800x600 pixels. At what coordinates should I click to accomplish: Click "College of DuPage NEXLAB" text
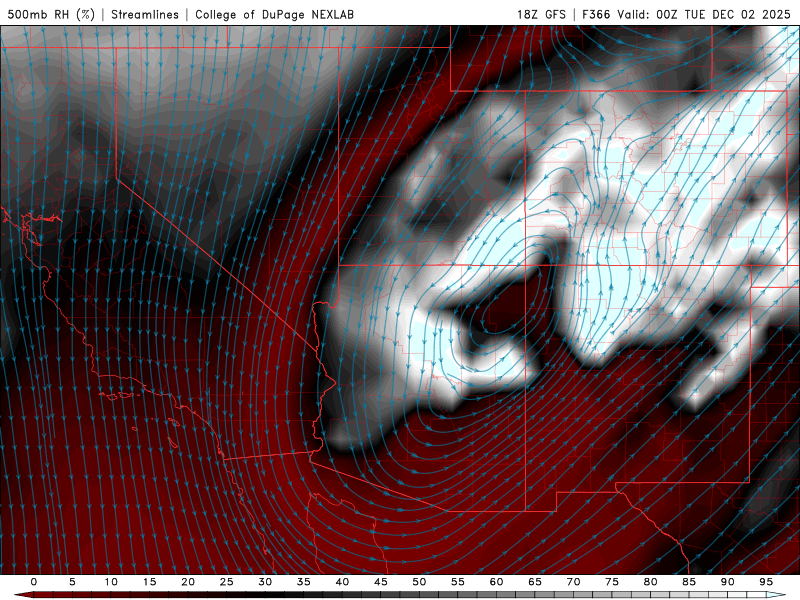274,14
